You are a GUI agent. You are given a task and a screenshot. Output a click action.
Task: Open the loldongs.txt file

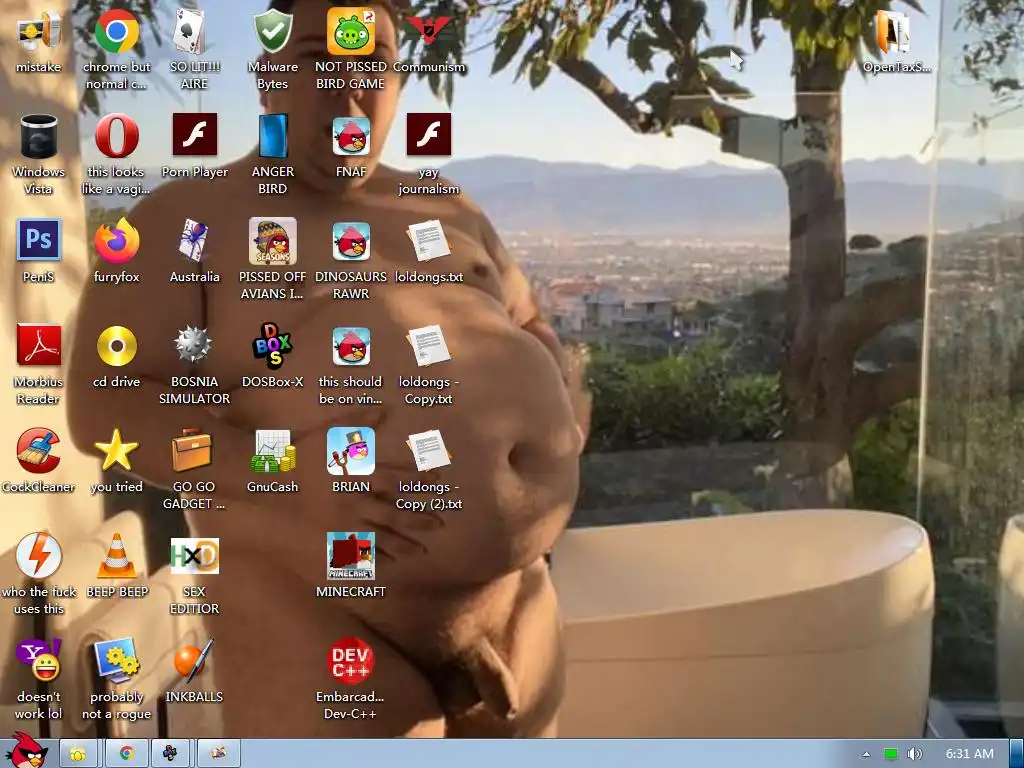(x=428, y=251)
